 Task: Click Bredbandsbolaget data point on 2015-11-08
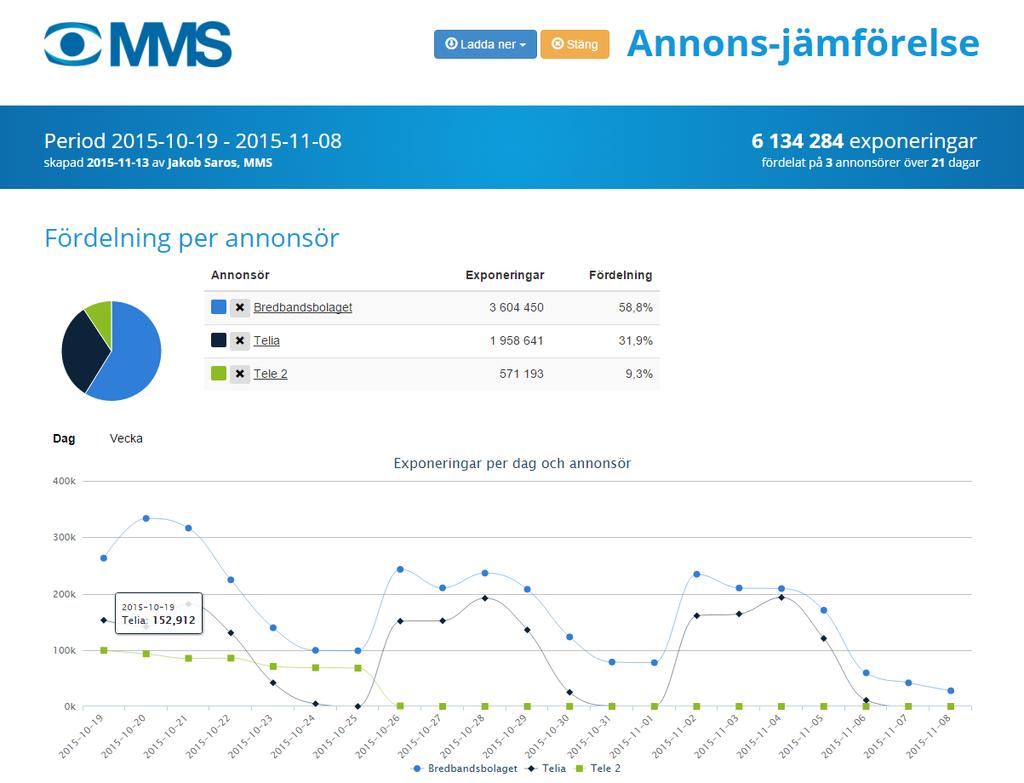coord(951,690)
